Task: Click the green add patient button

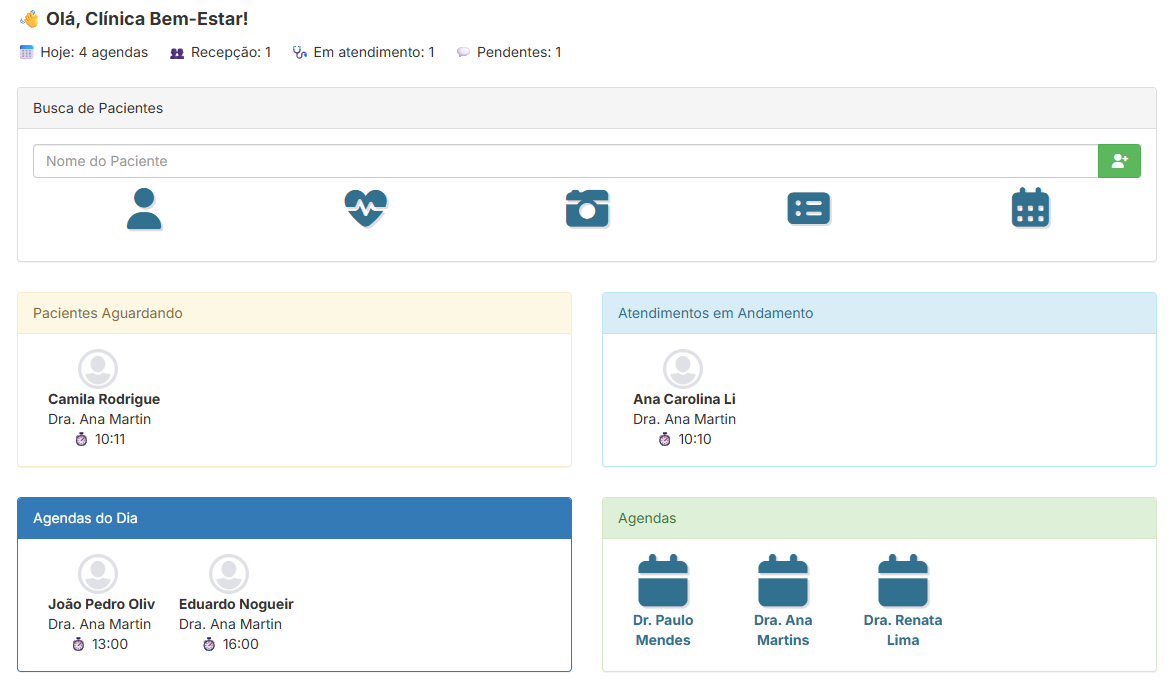Action: pos(1119,161)
